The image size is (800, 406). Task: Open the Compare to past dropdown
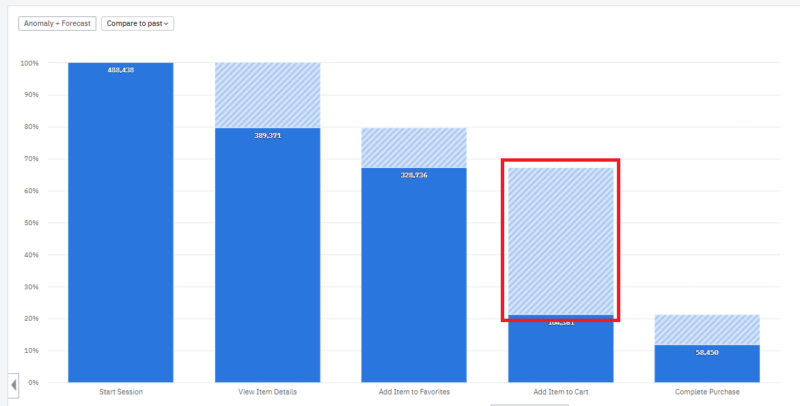click(x=137, y=23)
